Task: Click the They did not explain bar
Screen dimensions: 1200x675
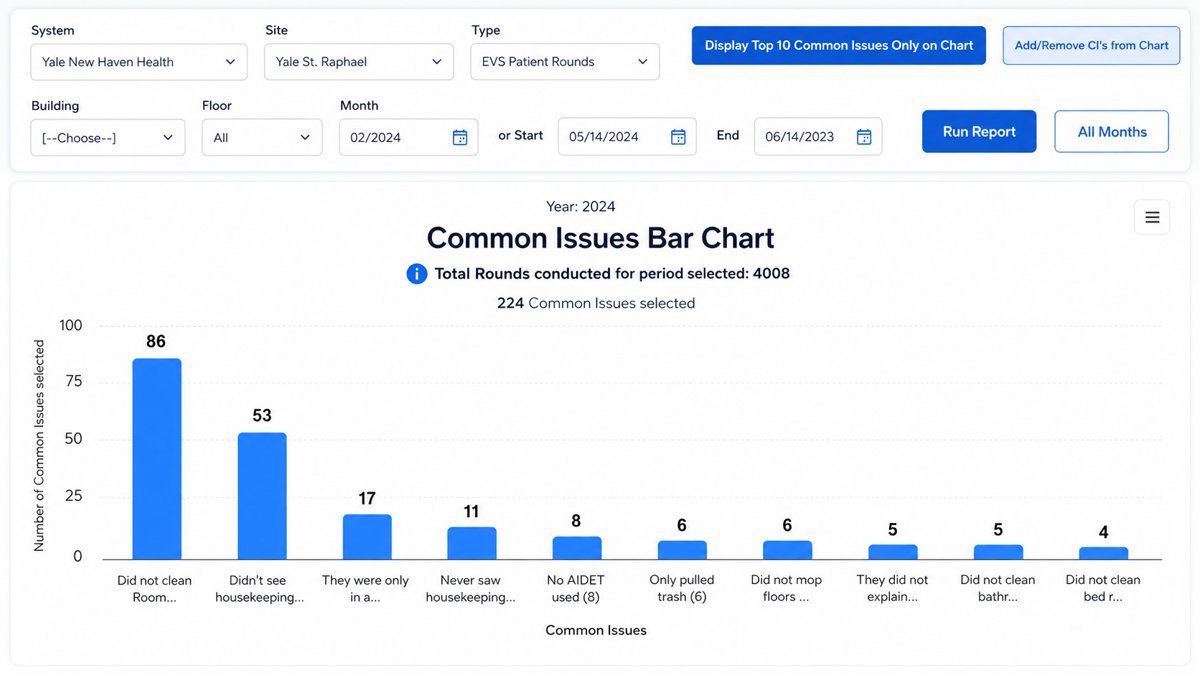Action: pyautogui.click(x=893, y=552)
